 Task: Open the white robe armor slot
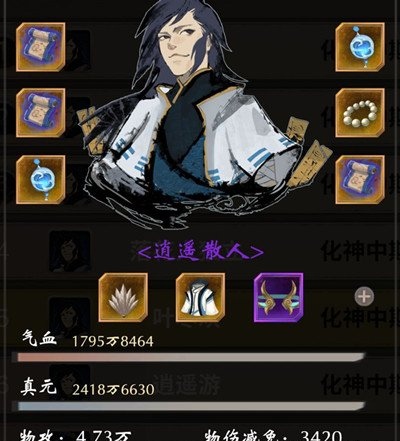[201, 297]
